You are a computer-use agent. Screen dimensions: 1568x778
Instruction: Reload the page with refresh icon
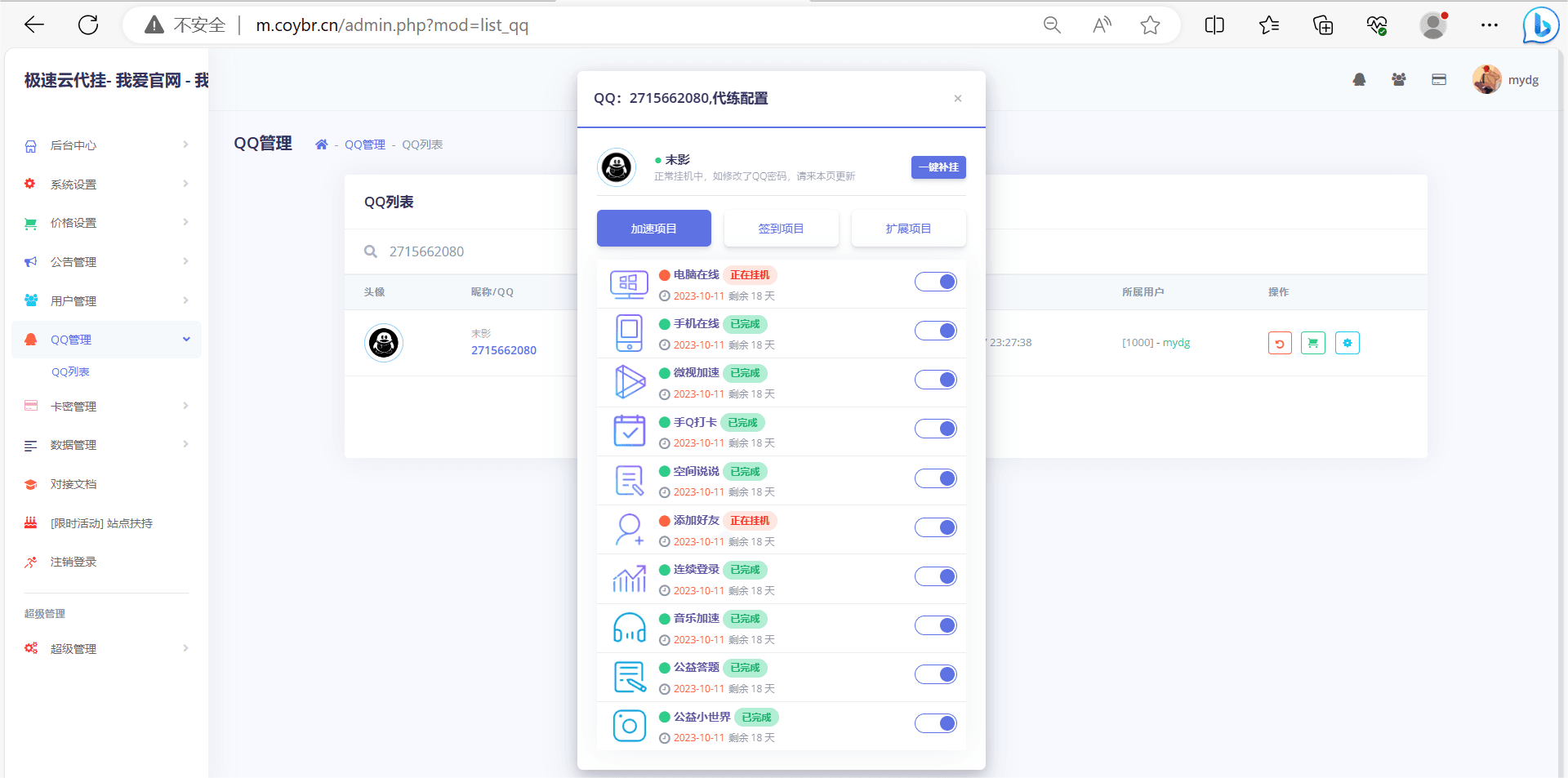pos(88,25)
